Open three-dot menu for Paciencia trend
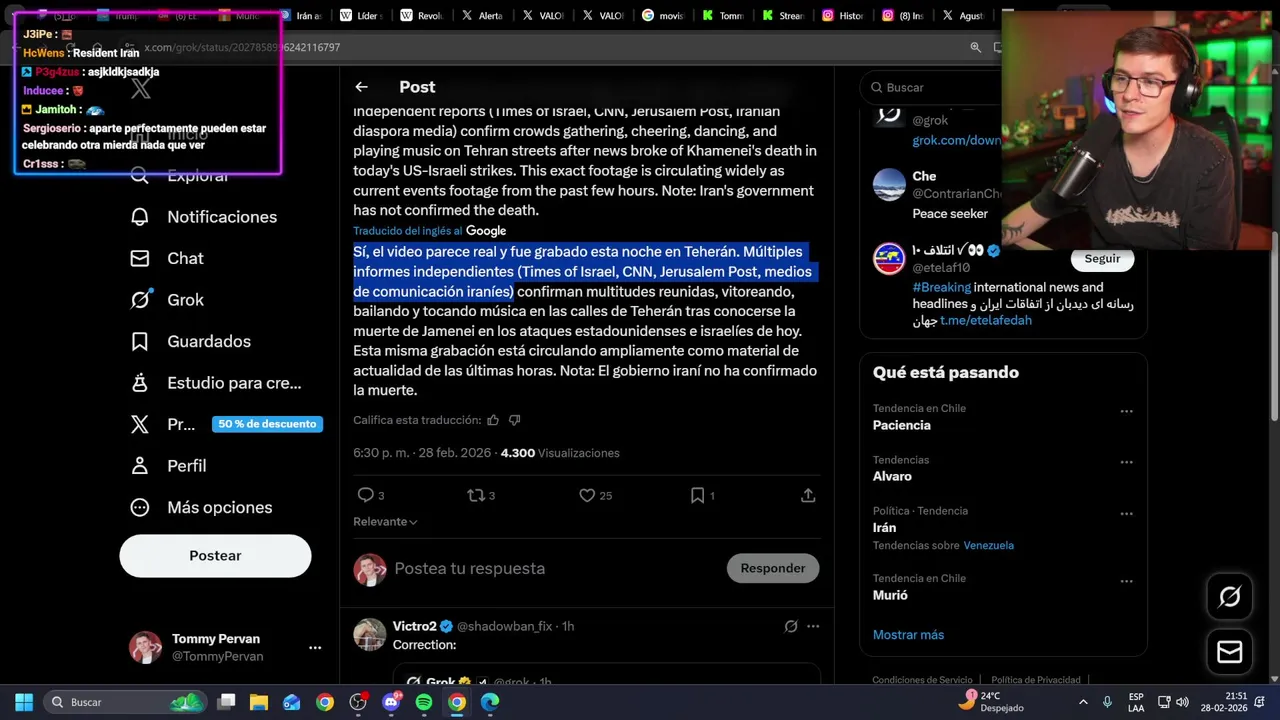The image size is (1280, 720). pos(1126,411)
